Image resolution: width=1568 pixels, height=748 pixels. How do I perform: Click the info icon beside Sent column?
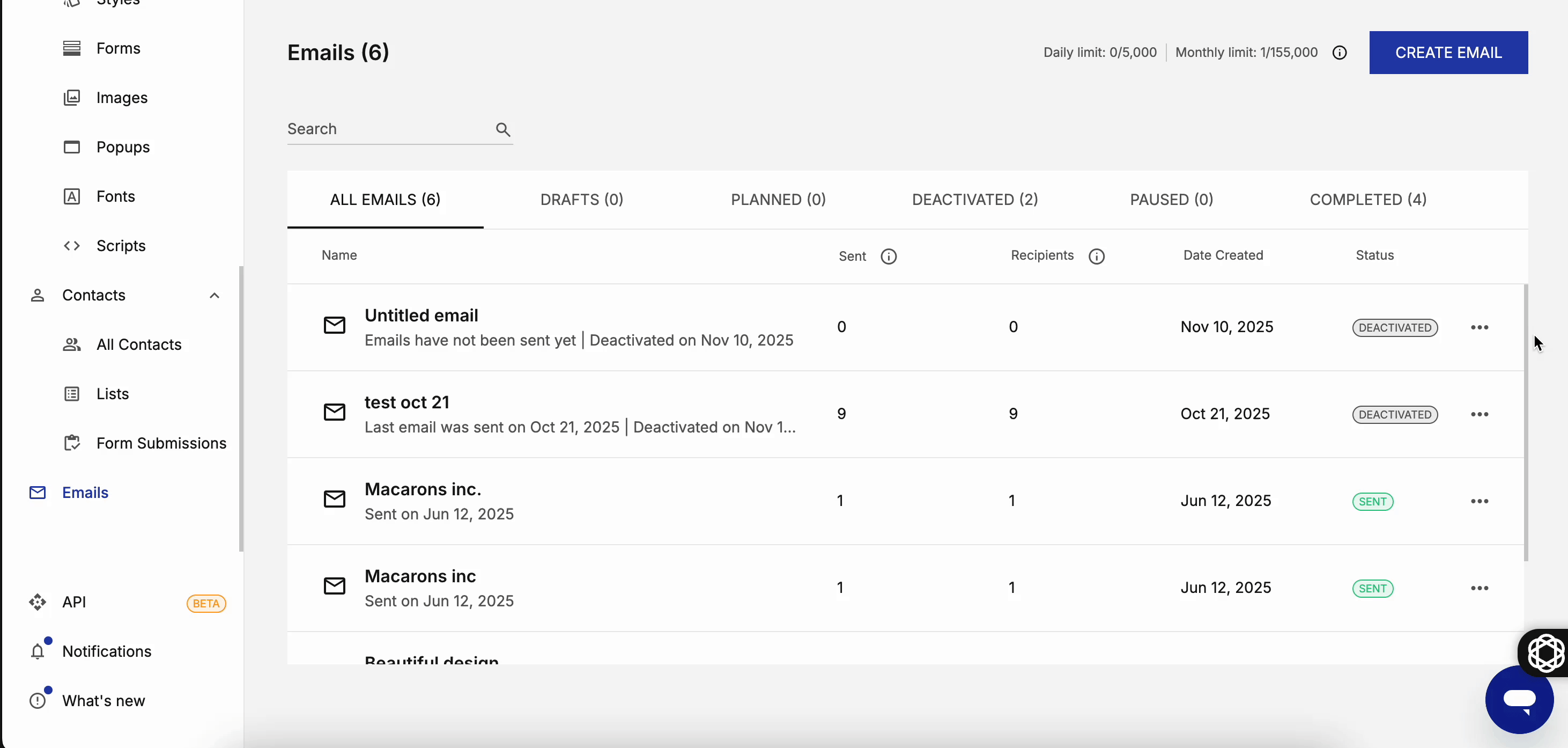coord(888,256)
